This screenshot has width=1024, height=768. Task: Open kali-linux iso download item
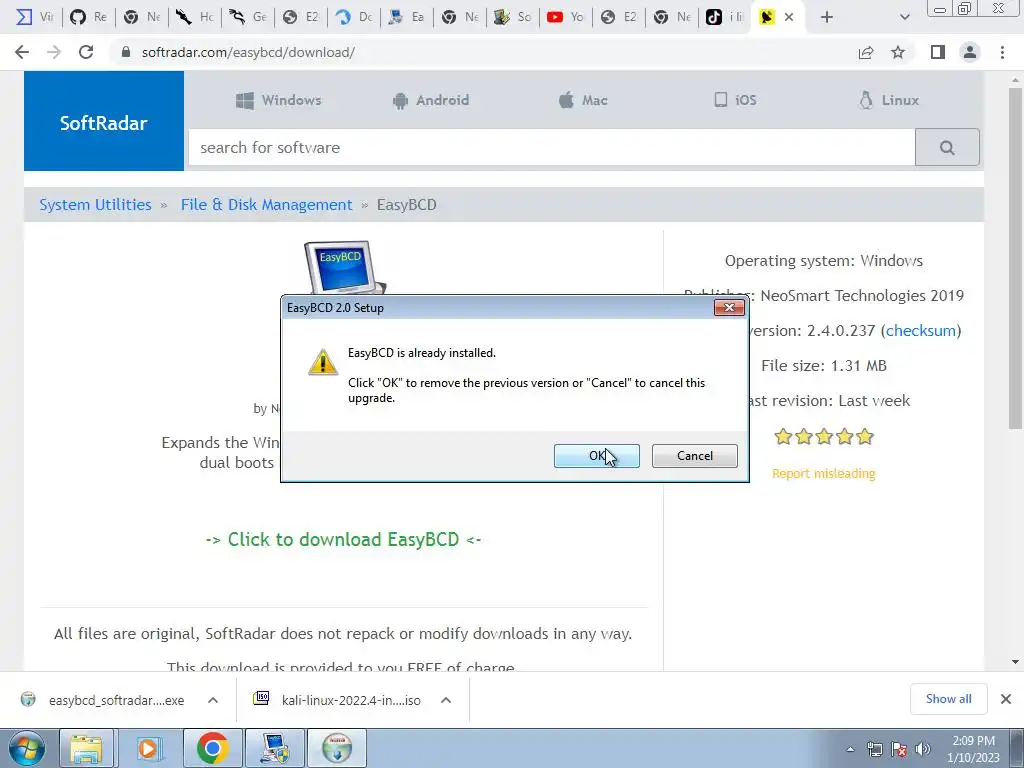(337, 700)
